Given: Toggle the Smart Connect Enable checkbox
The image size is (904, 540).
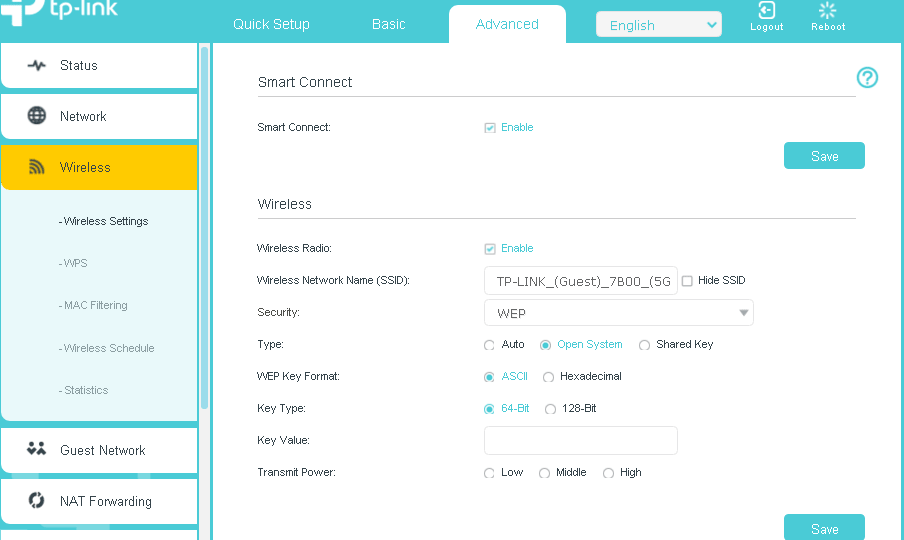Looking at the screenshot, I should point(490,128).
